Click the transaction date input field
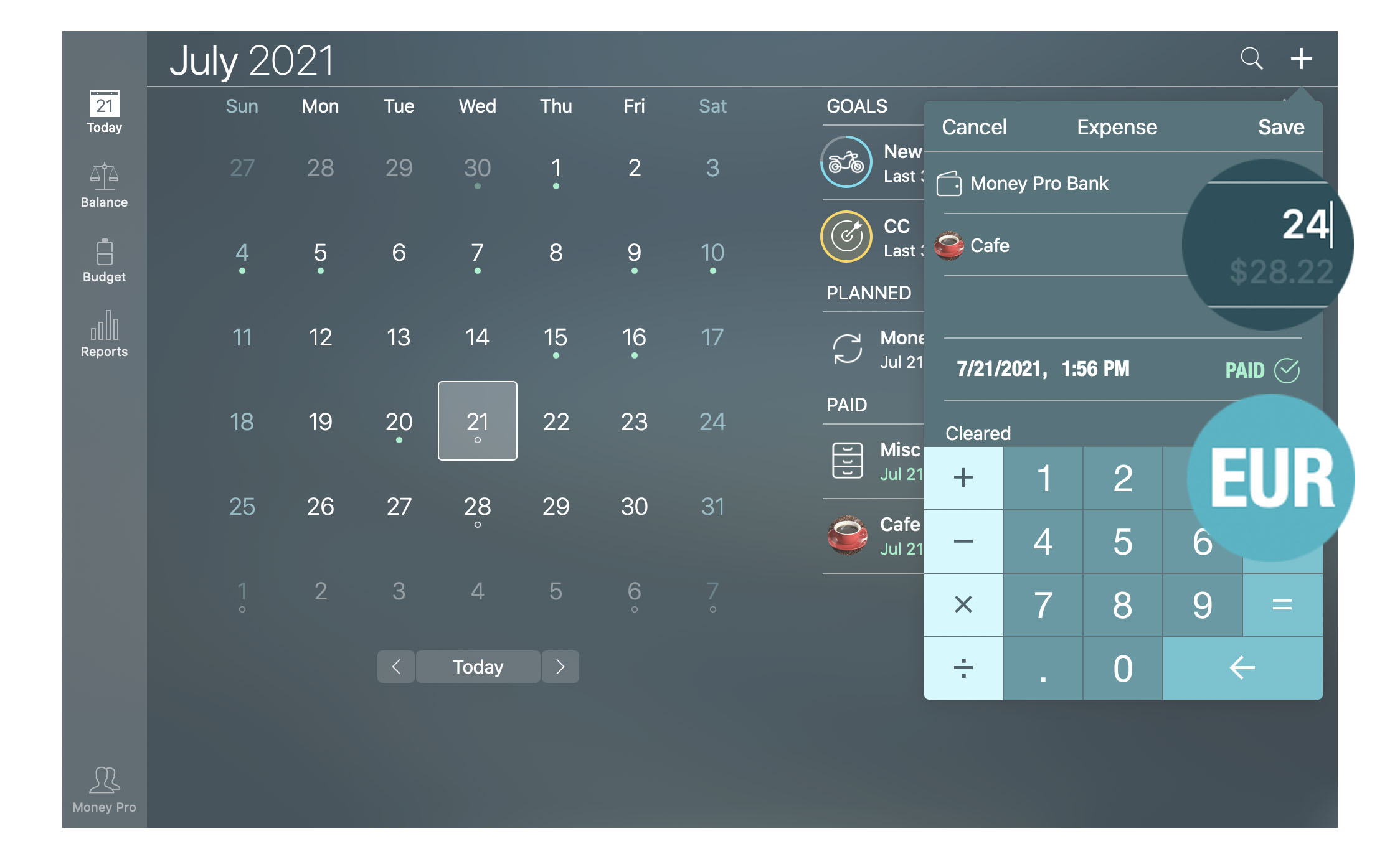 pyautogui.click(x=1040, y=368)
